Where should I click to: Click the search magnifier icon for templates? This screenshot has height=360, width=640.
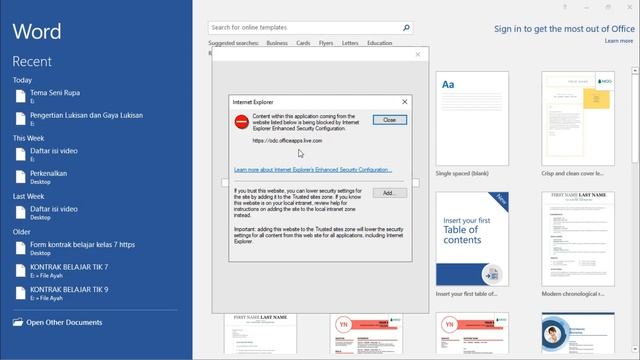(x=406, y=28)
